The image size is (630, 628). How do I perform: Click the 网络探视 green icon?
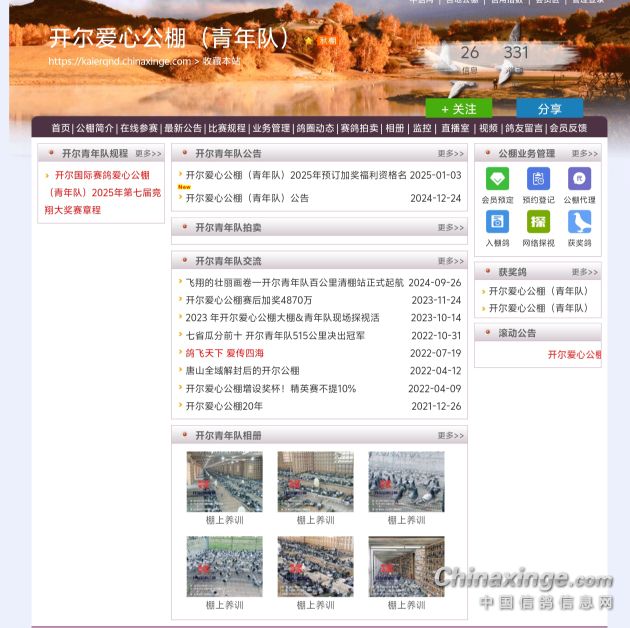click(x=538, y=222)
